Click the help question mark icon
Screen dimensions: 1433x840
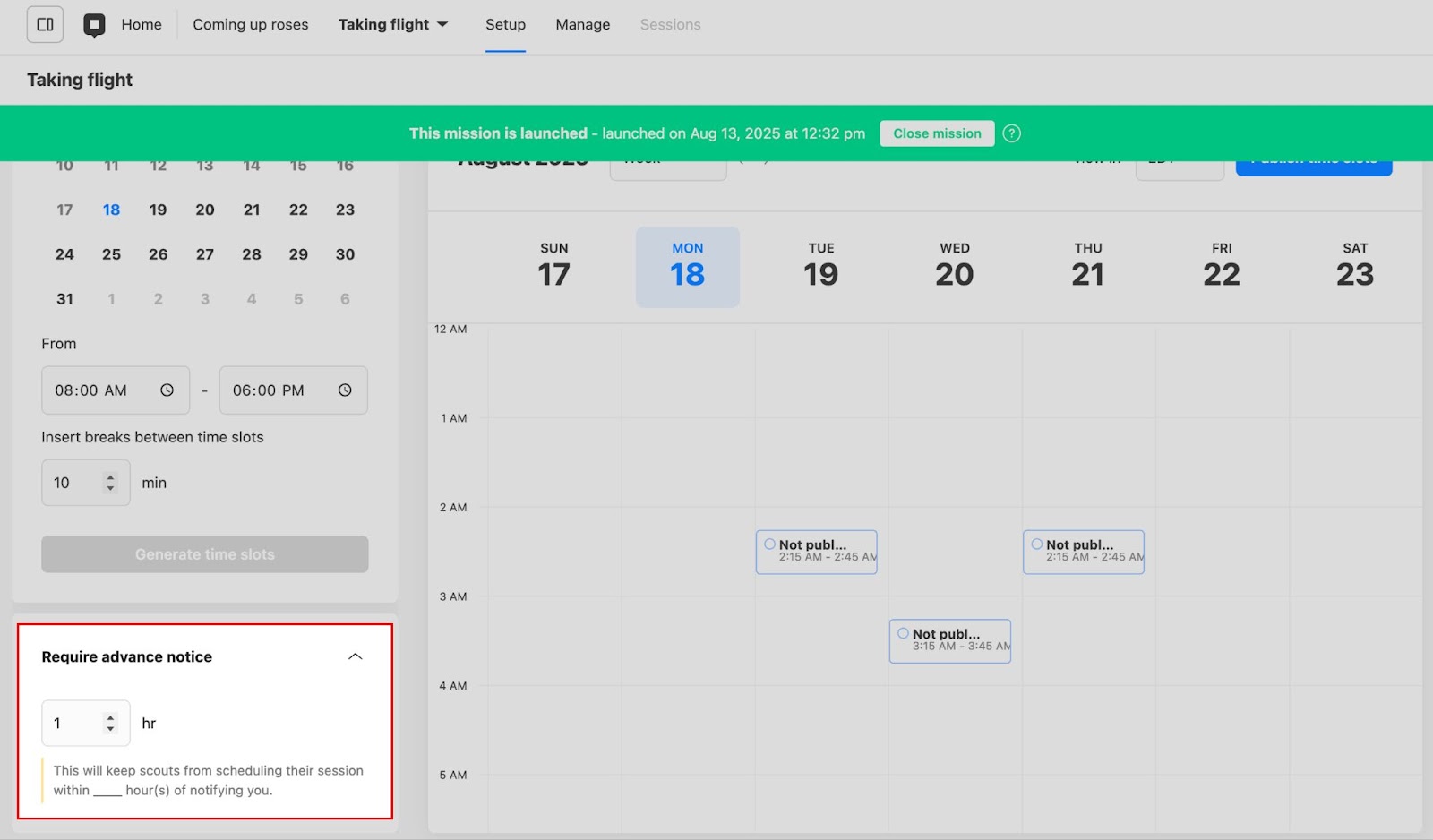pyautogui.click(x=1011, y=133)
